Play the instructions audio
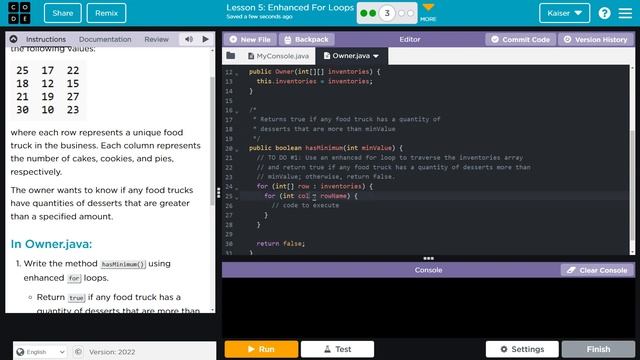 [x=205, y=39]
